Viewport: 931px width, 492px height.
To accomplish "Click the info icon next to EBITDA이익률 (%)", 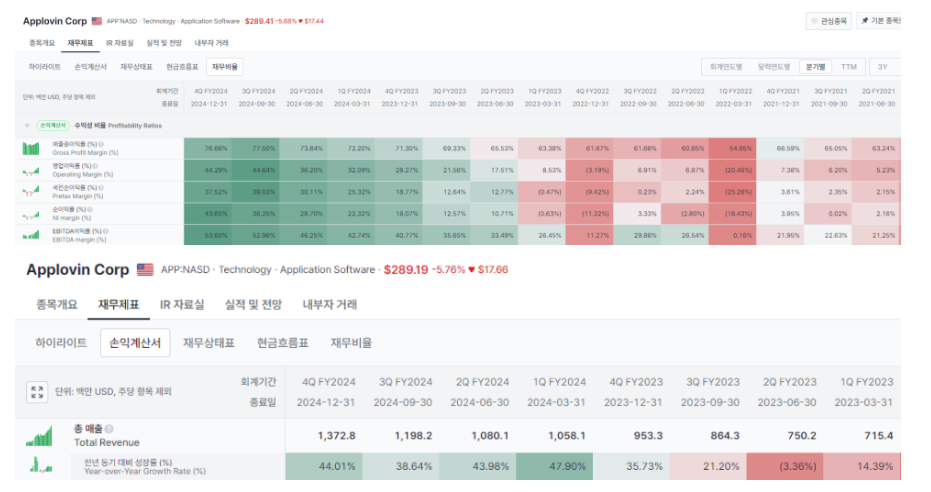I will tap(105, 231).
